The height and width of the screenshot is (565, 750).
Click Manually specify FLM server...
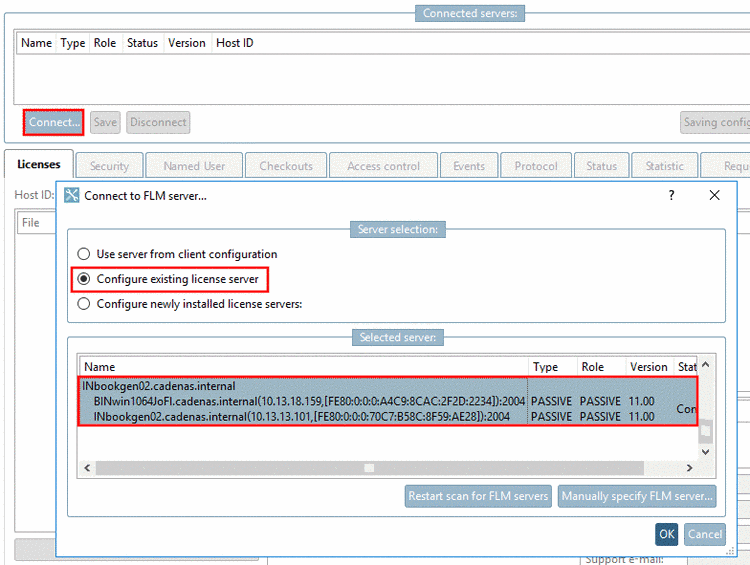[637, 496]
